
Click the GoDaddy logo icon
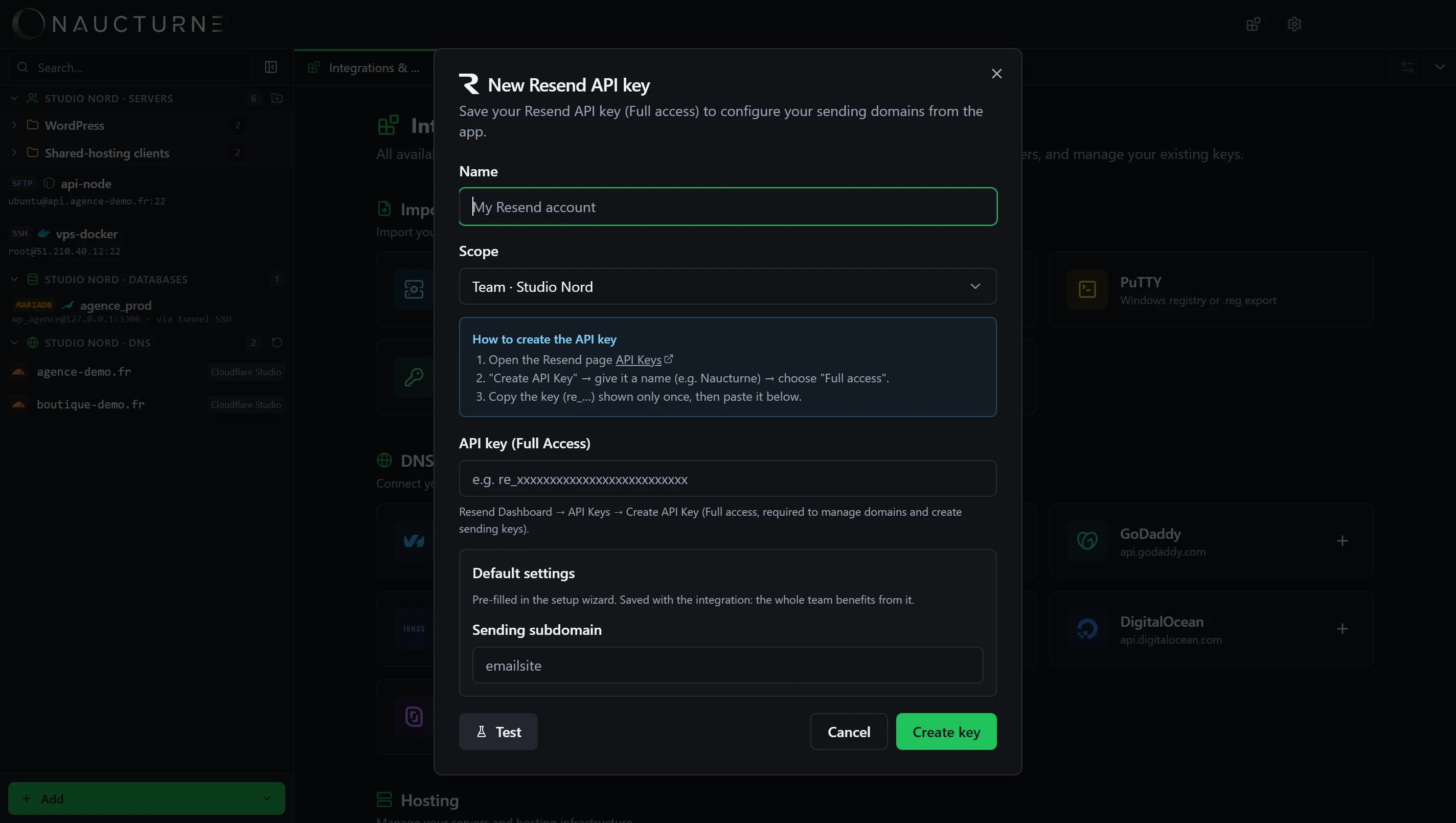click(1087, 541)
